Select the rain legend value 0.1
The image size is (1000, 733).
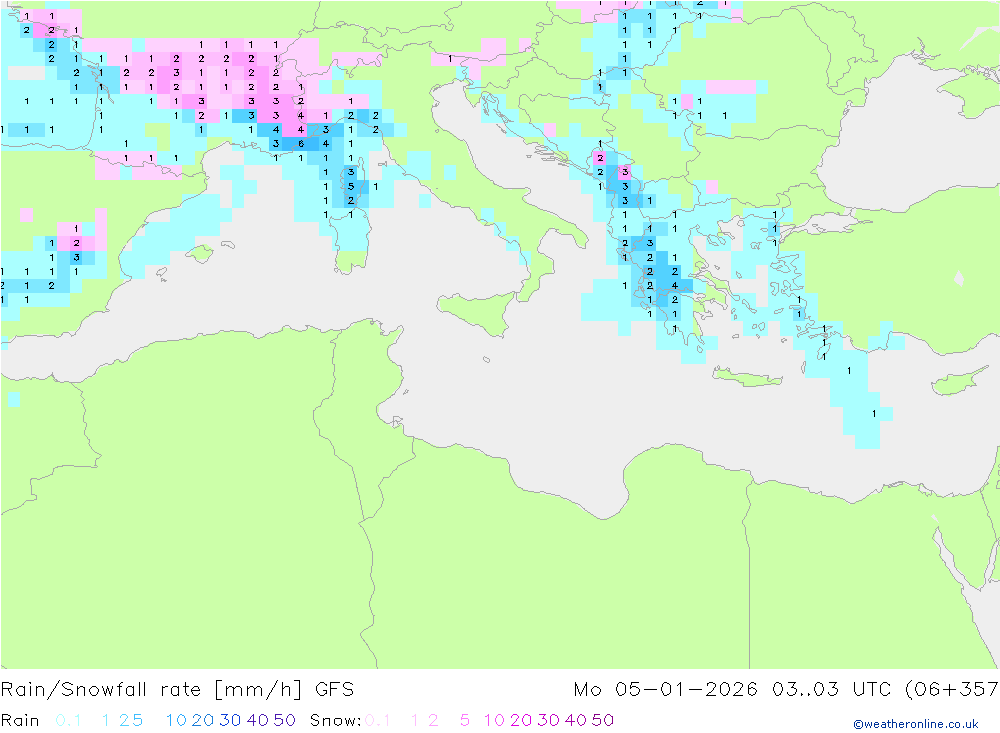coord(68,720)
